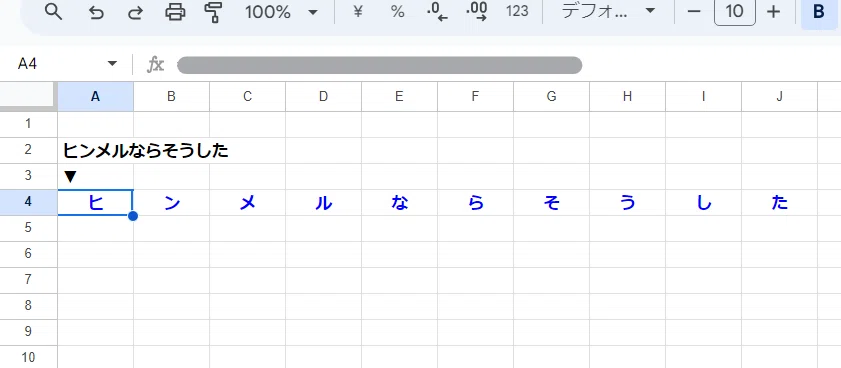The image size is (841, 368).
Task: Apply yen currency format
Action: [x=358, y=11]
